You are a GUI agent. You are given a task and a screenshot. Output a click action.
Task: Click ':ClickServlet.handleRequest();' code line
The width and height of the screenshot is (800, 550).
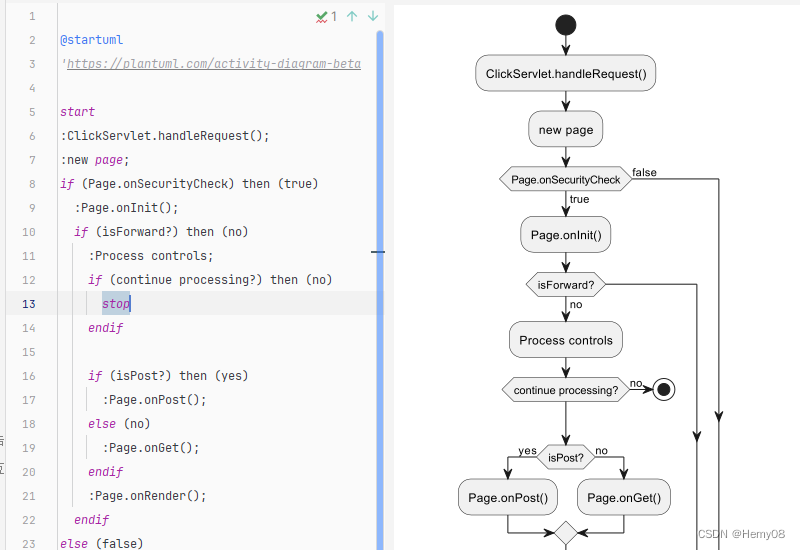click(165, 136)
